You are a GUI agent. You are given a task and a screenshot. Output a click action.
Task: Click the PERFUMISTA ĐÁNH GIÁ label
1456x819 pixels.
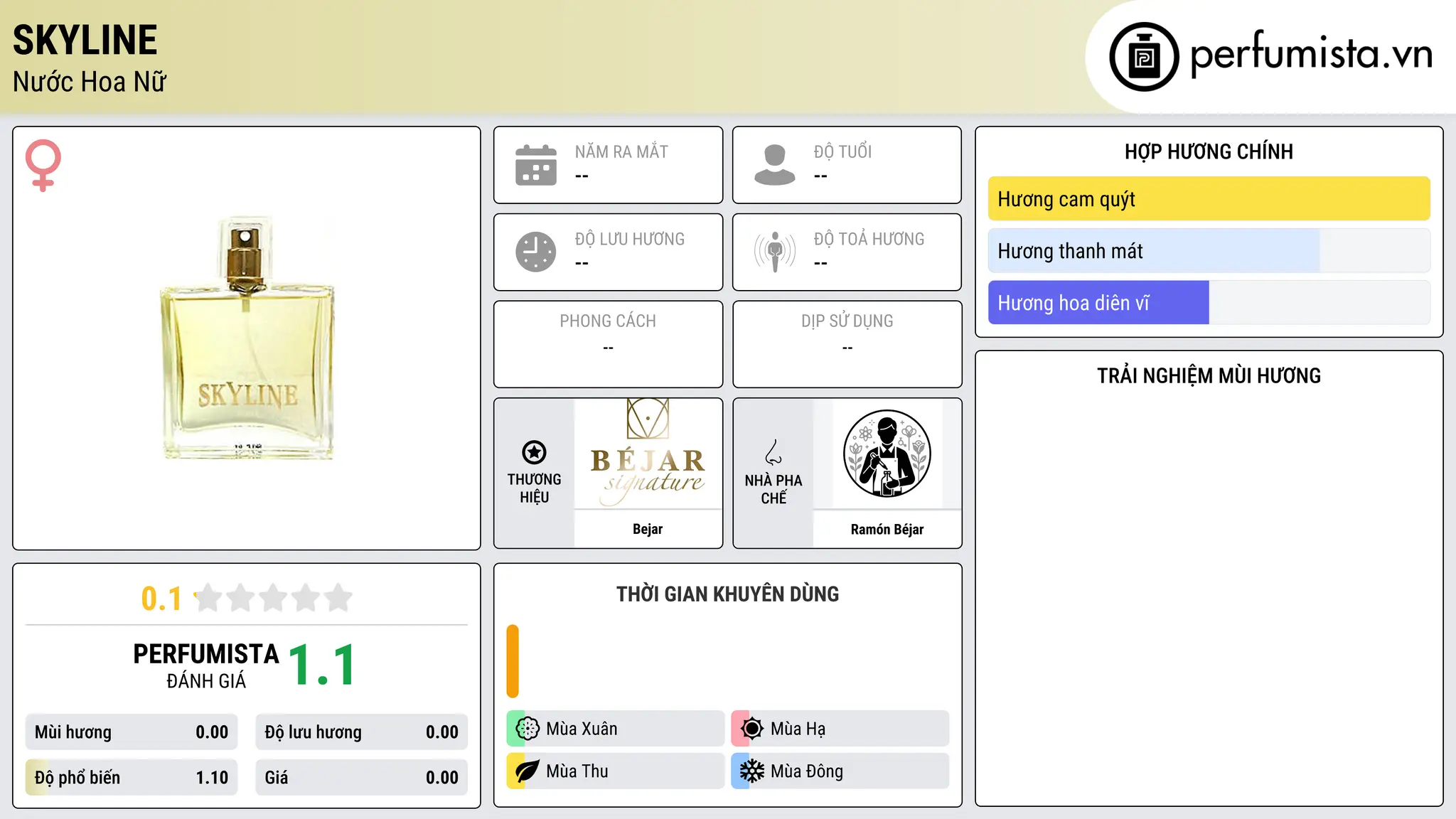[206, 665]
